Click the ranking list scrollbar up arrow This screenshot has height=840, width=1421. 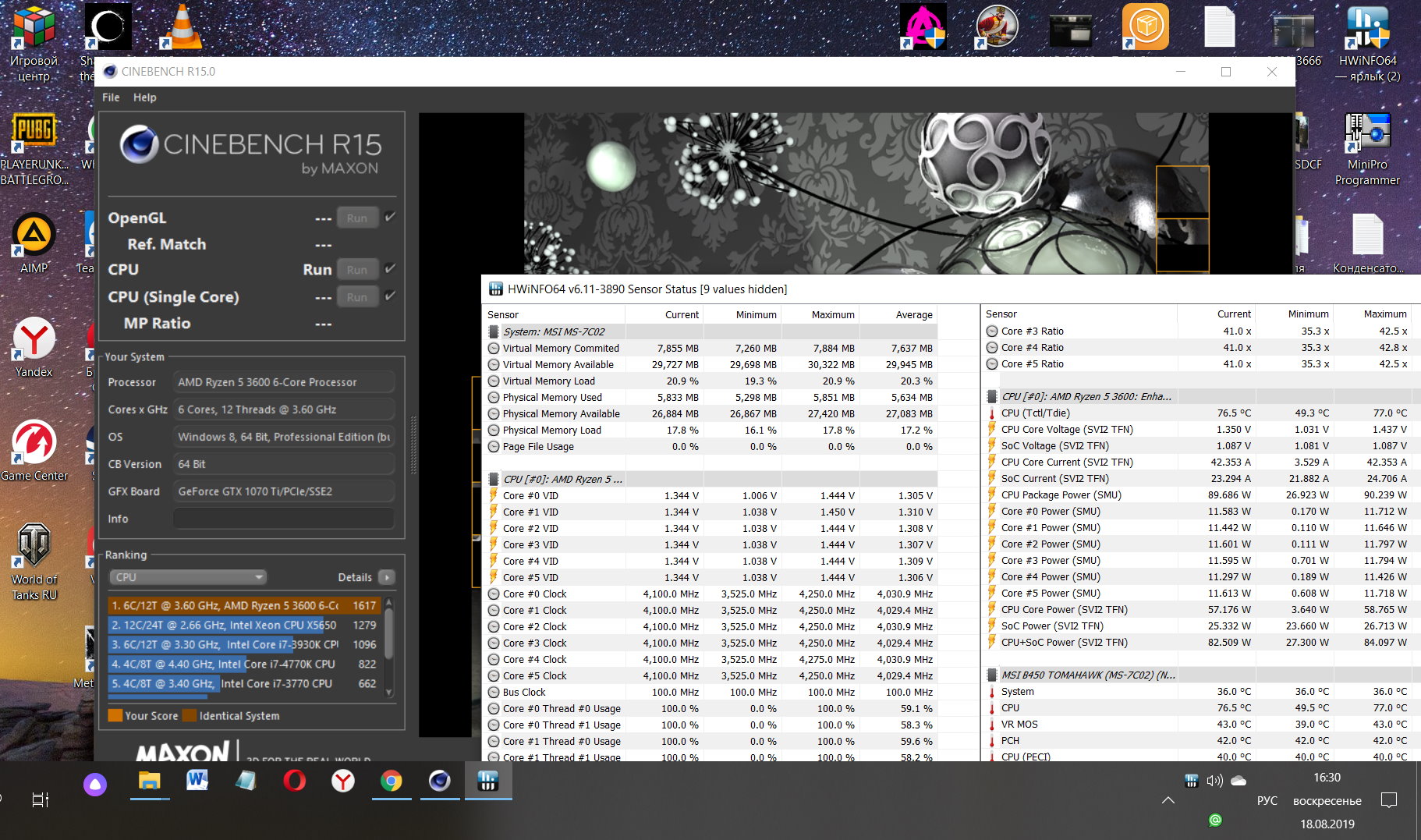tap(389, 603)
